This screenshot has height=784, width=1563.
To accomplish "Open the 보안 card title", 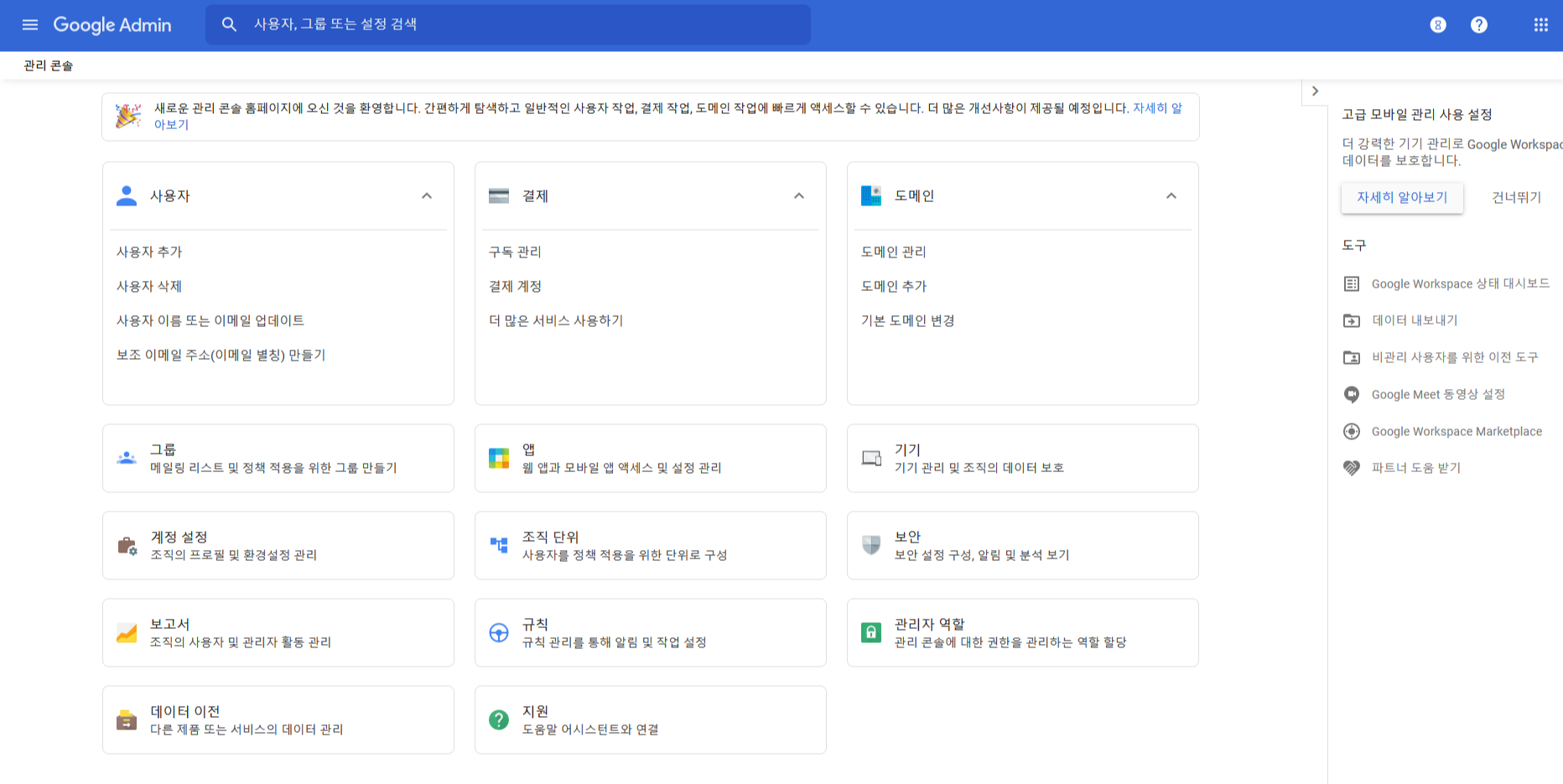I will click(x=907, y=537).
